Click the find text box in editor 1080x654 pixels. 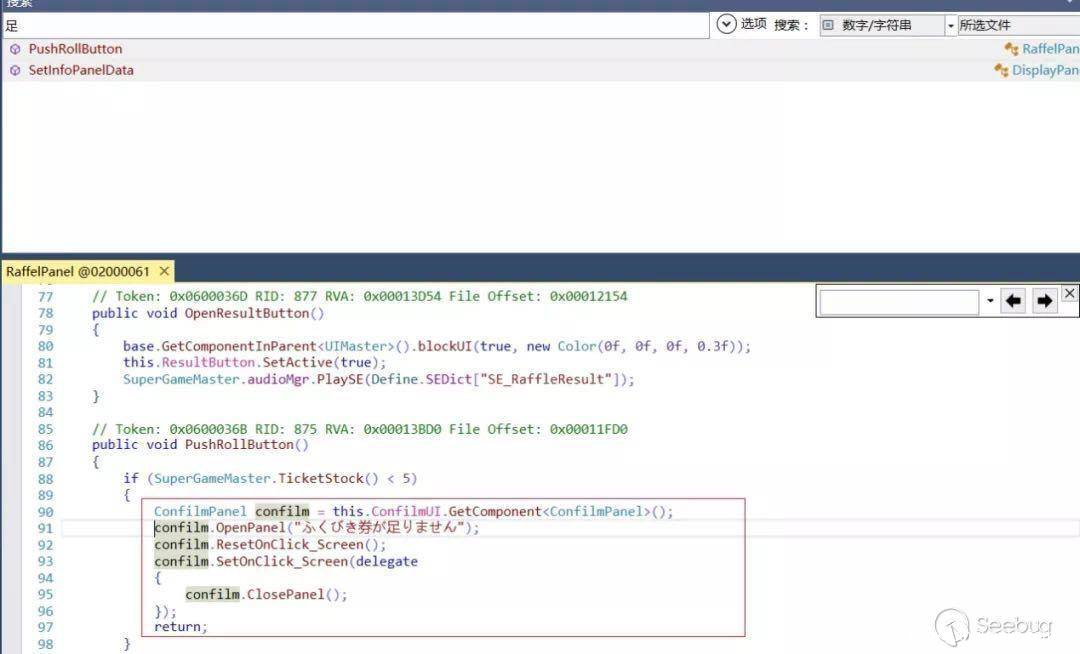tap(898, 301)
